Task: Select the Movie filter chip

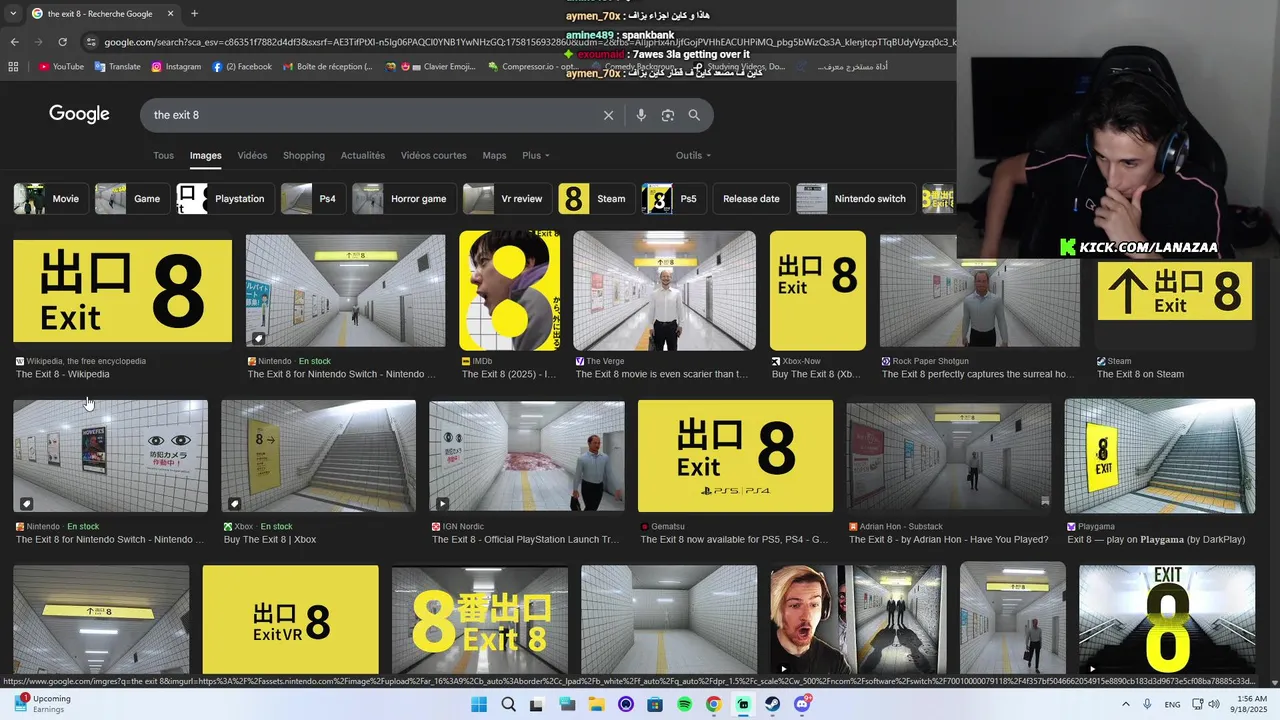Action: [51, 198]
